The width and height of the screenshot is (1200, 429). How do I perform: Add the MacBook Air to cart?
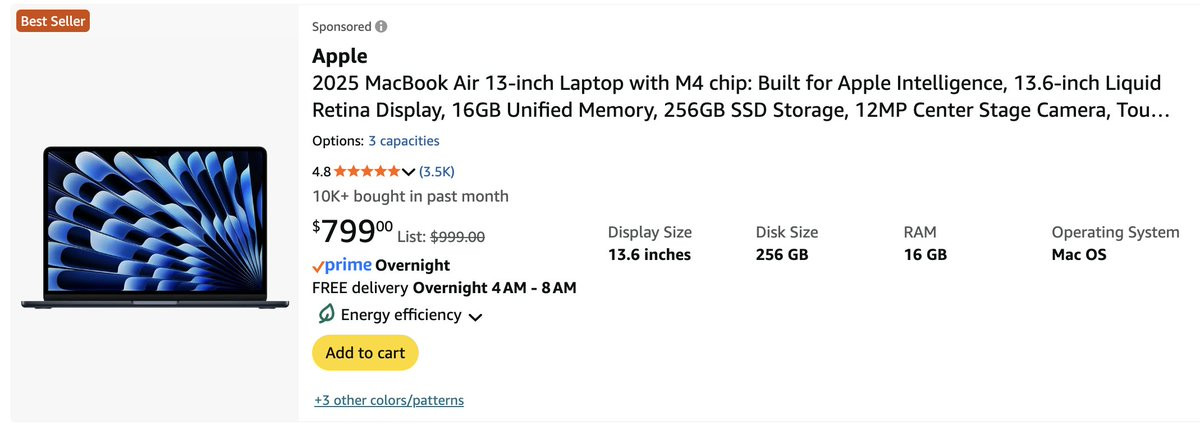[x=365, y=353]
